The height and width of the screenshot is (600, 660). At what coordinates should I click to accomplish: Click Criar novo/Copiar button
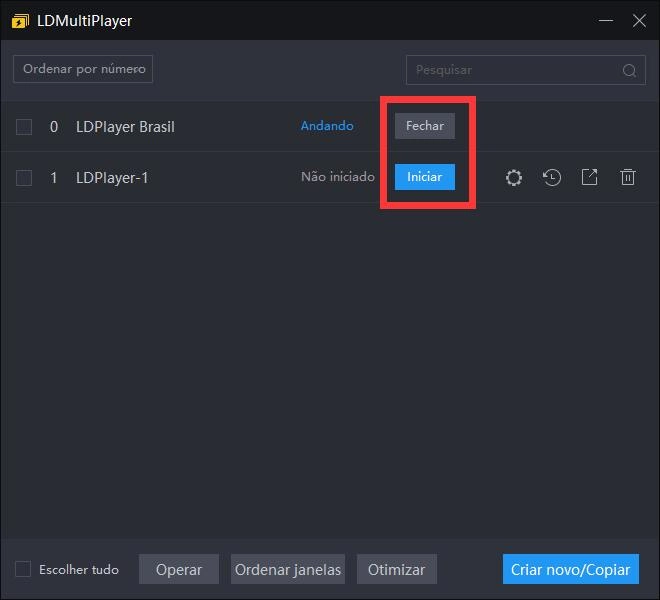point(571,569)
